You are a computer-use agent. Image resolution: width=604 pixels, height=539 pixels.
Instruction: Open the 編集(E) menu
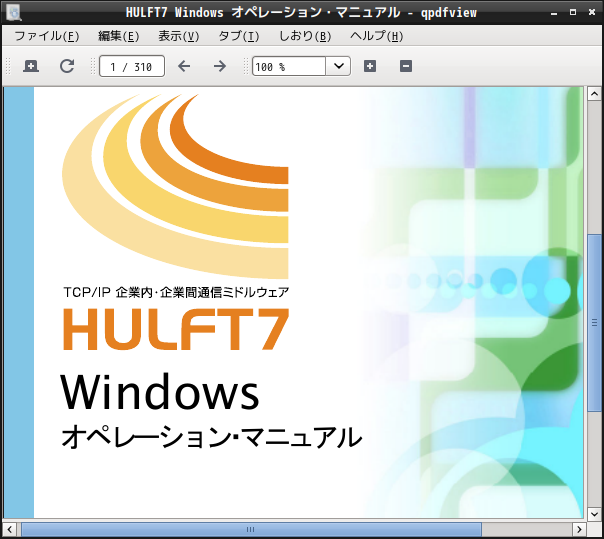tap(119, 36)
